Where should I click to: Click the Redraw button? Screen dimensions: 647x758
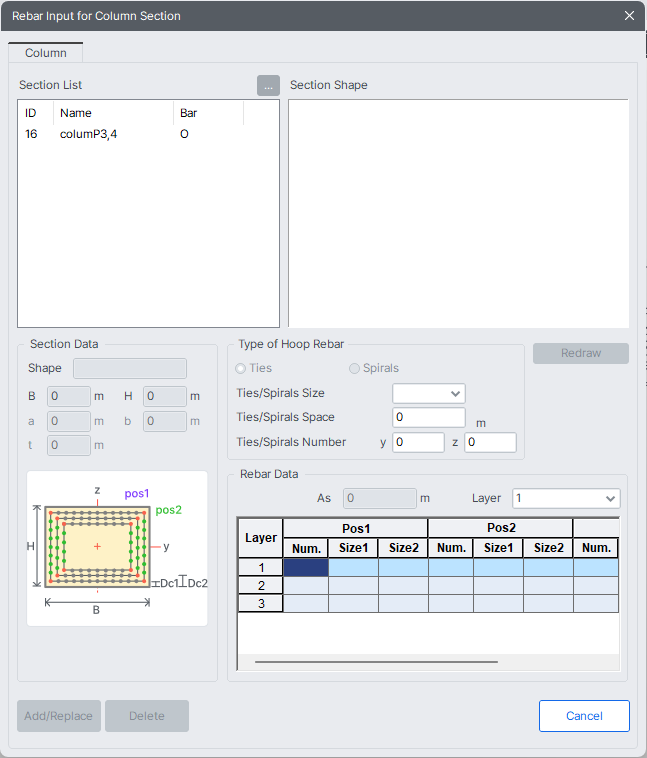point(581,353)
